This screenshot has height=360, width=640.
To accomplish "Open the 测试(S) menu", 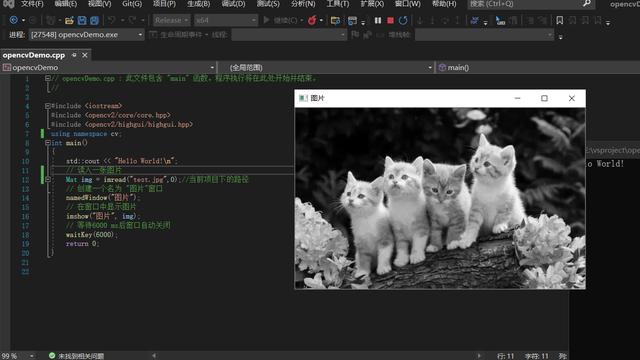I will [x=268, y=4].
